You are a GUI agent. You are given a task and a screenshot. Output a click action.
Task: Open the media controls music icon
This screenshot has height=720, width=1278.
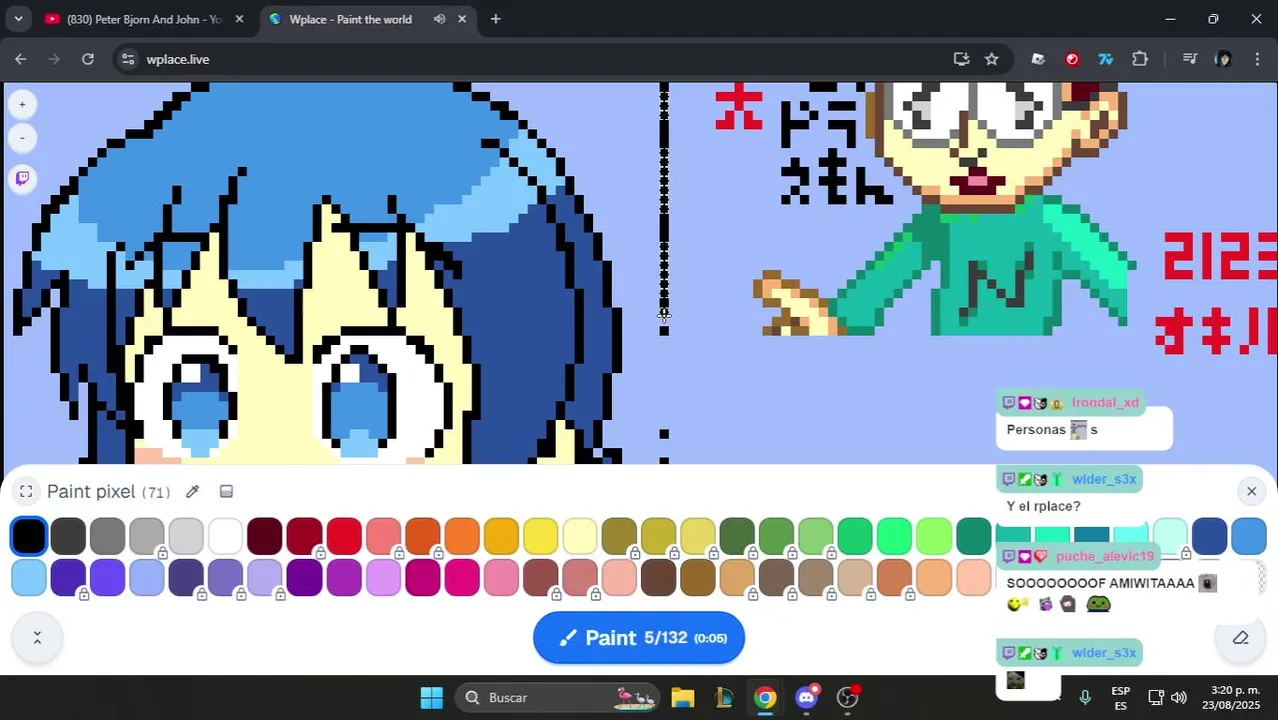coord(1189,59)
